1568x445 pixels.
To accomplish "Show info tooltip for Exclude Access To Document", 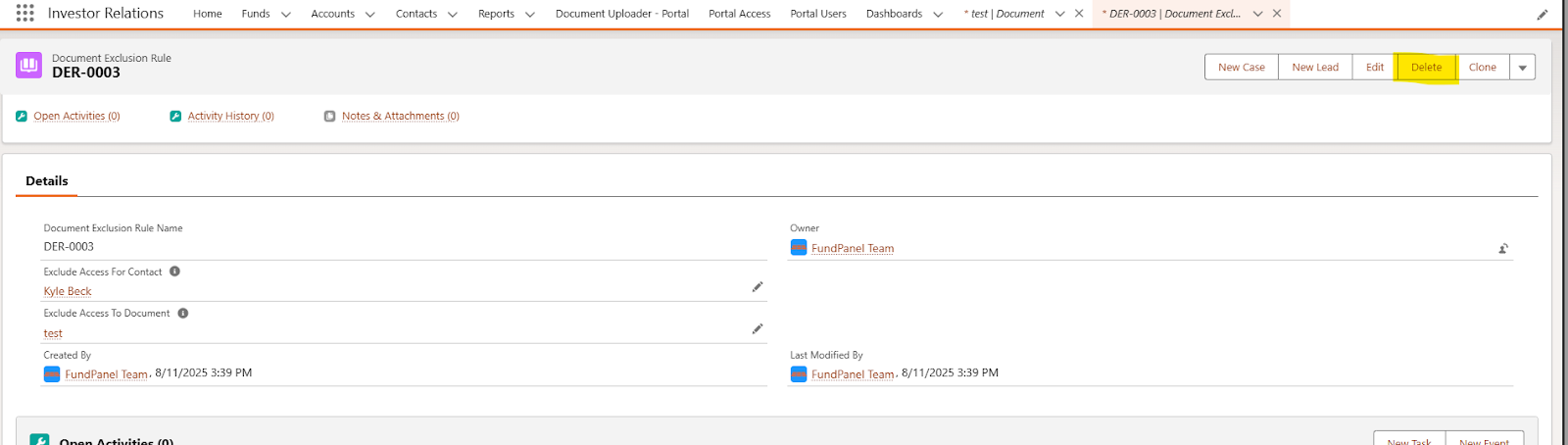I will pyautogui.click(x=183, y=314).
